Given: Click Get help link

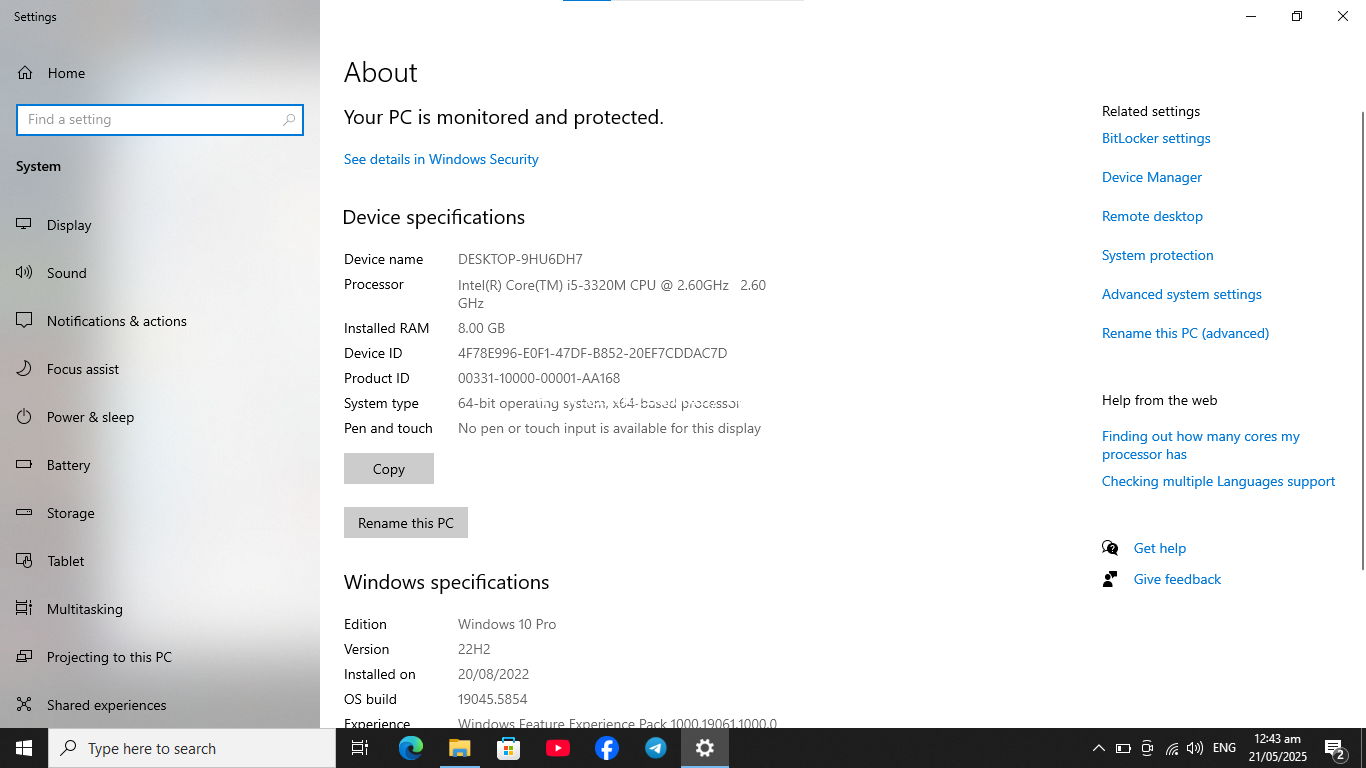Looking at the screenshot, I should click(1160, 548).
